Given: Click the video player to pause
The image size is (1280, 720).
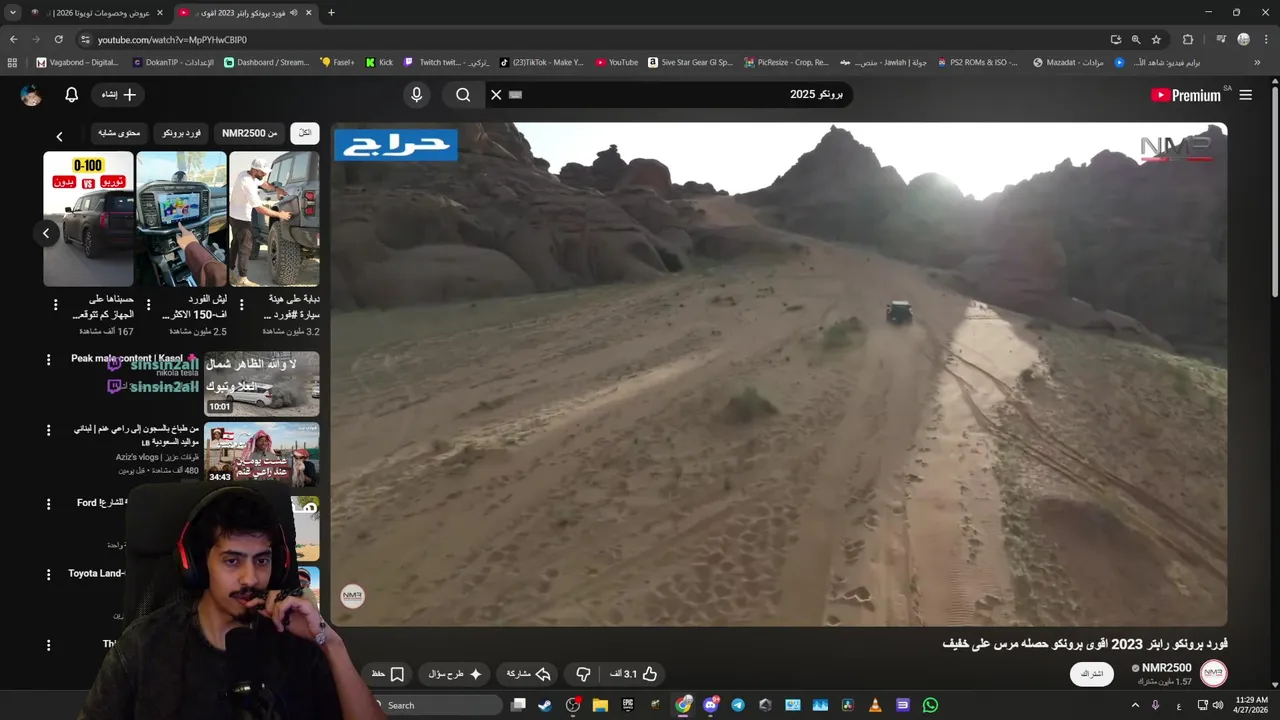Looking at the screenshot, I should (x=779, y=374).
